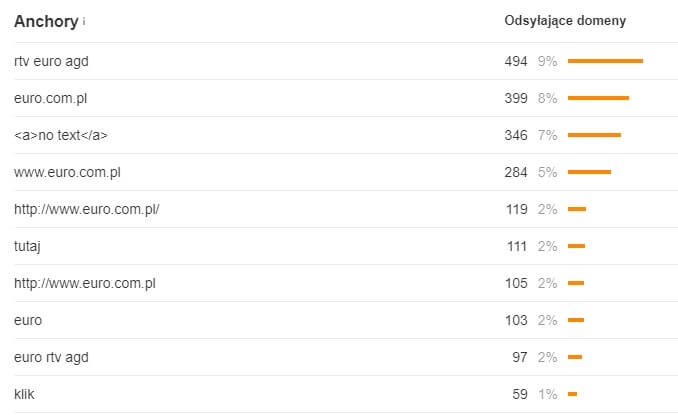Click the info icon beside Anchory
Viewport: 678px width, 415px height.
pyautogui.click(x=84, y=22)
